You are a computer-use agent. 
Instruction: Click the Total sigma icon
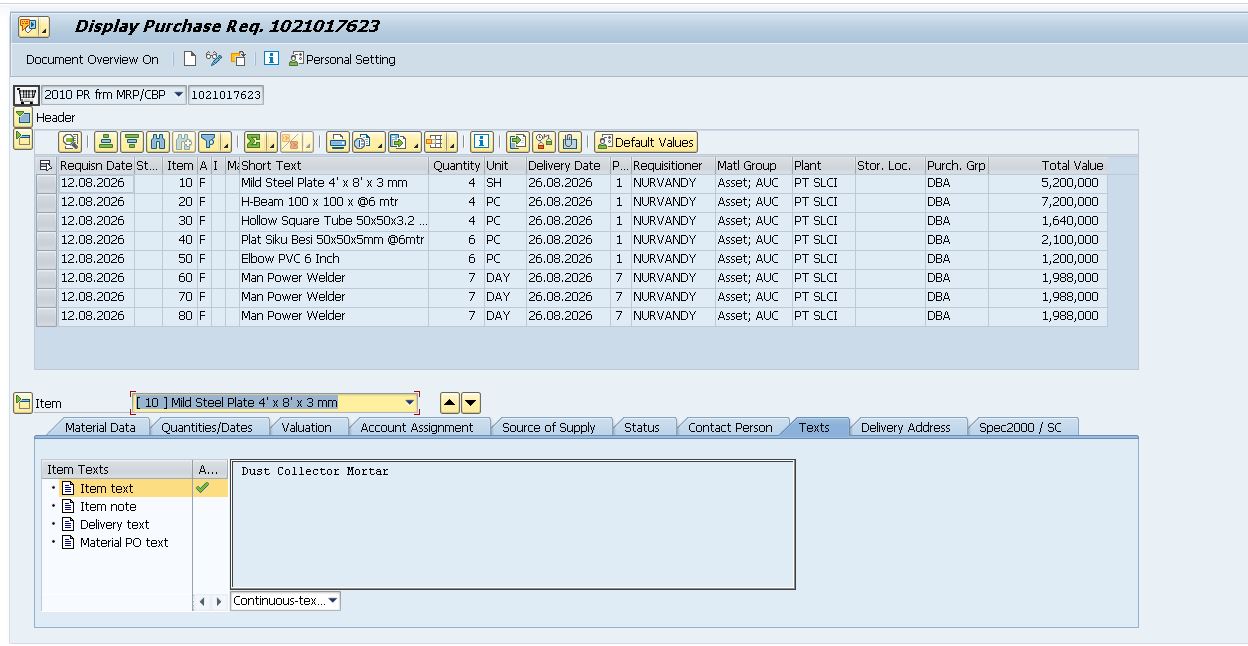point(256,142)
